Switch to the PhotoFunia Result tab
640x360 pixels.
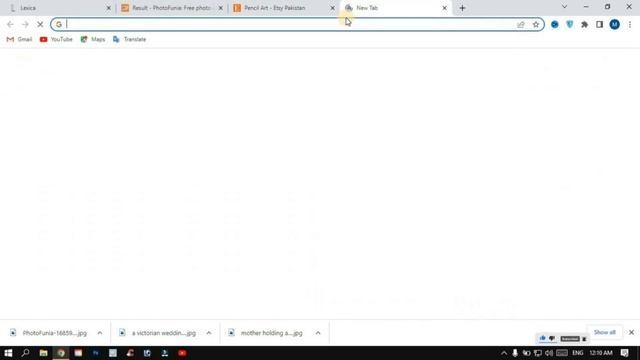[x=171, y=8]
